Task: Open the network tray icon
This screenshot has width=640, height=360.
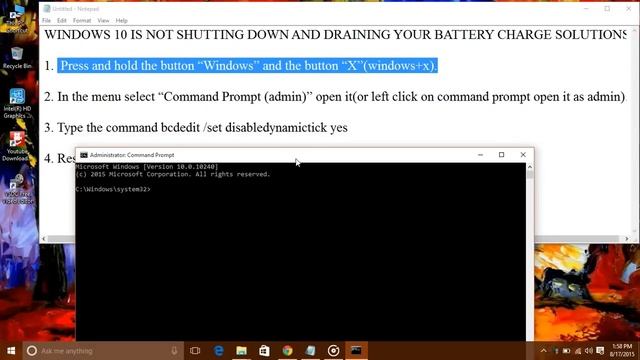Action: (x=578, y=351)
